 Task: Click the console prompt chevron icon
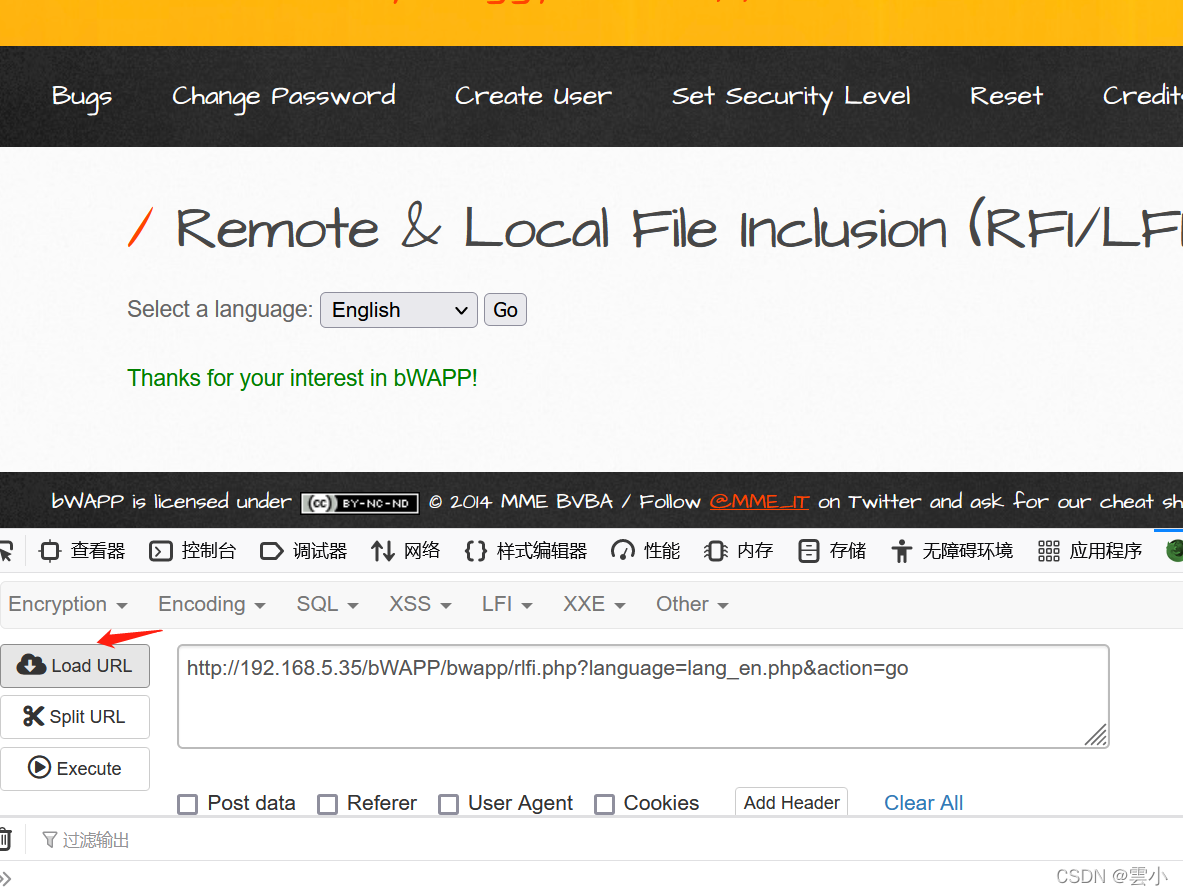point(5,878)
